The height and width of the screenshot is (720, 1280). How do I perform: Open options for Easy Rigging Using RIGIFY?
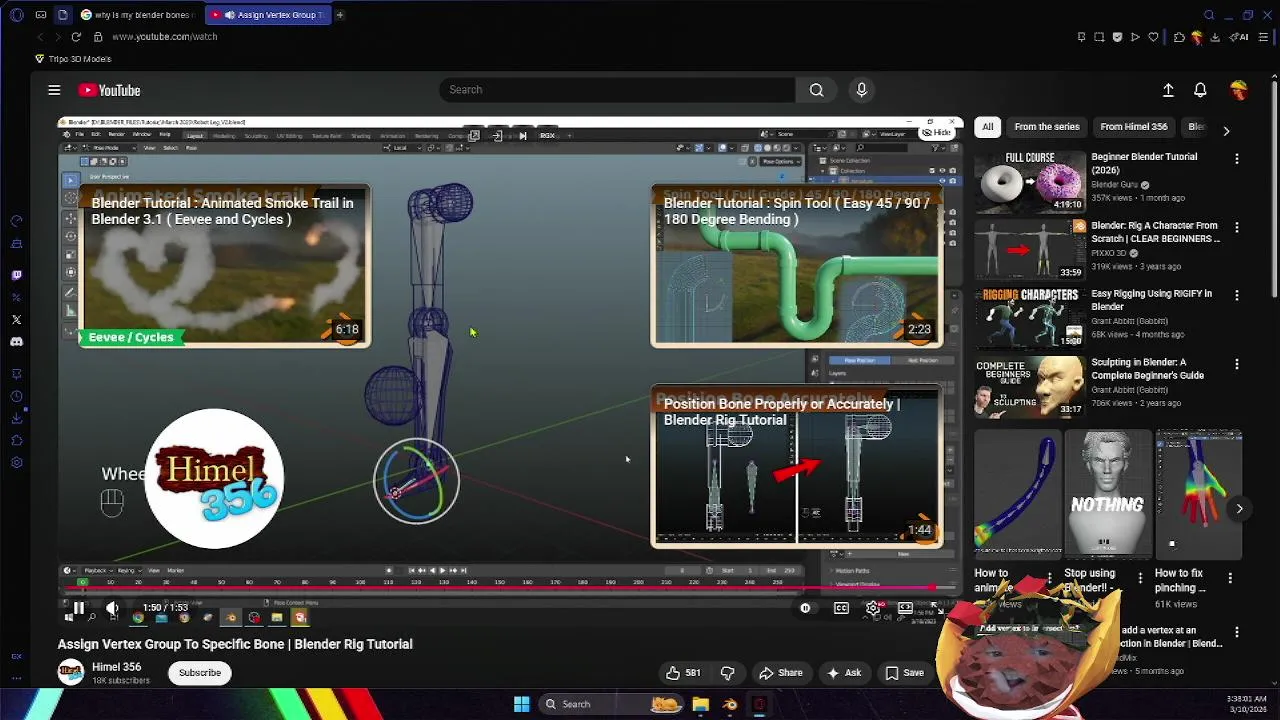[1237, 296]
